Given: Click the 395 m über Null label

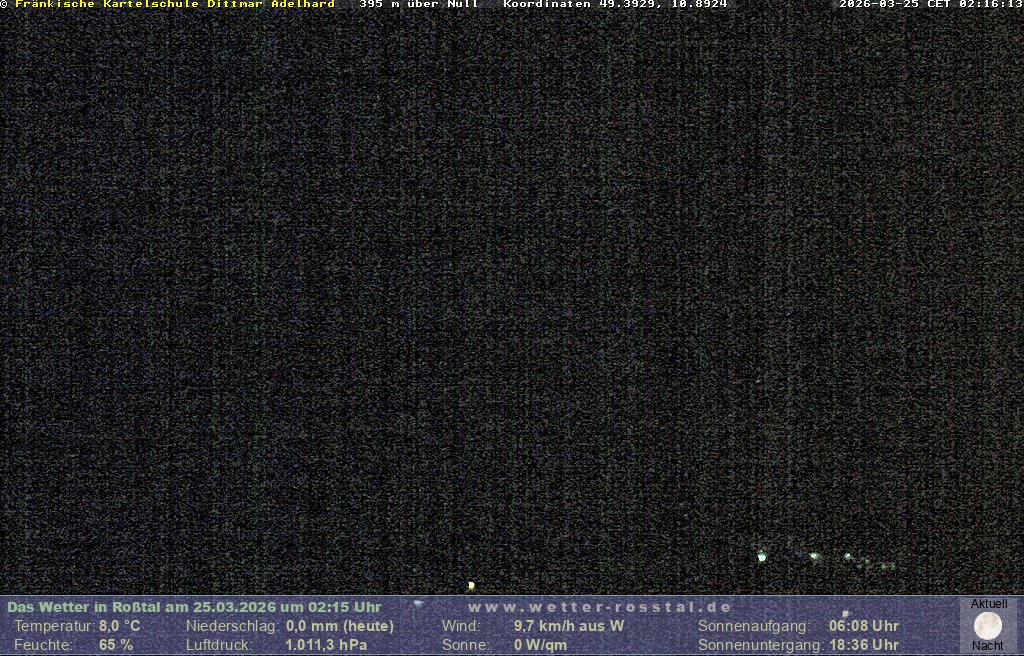Looking at the screenshot, I should pyautogui.click(x=418, y=5).
